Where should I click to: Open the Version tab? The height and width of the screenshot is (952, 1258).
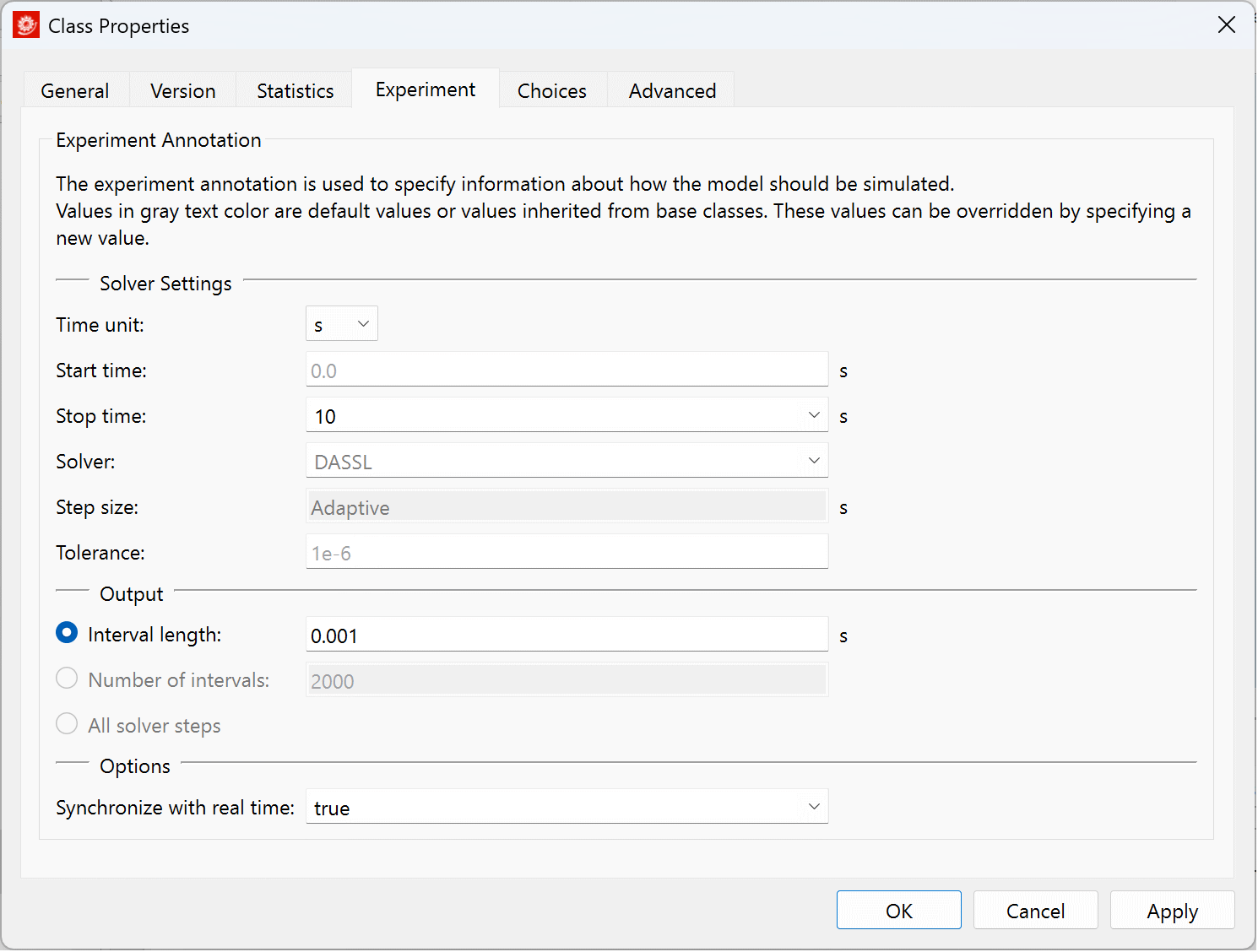183,90
